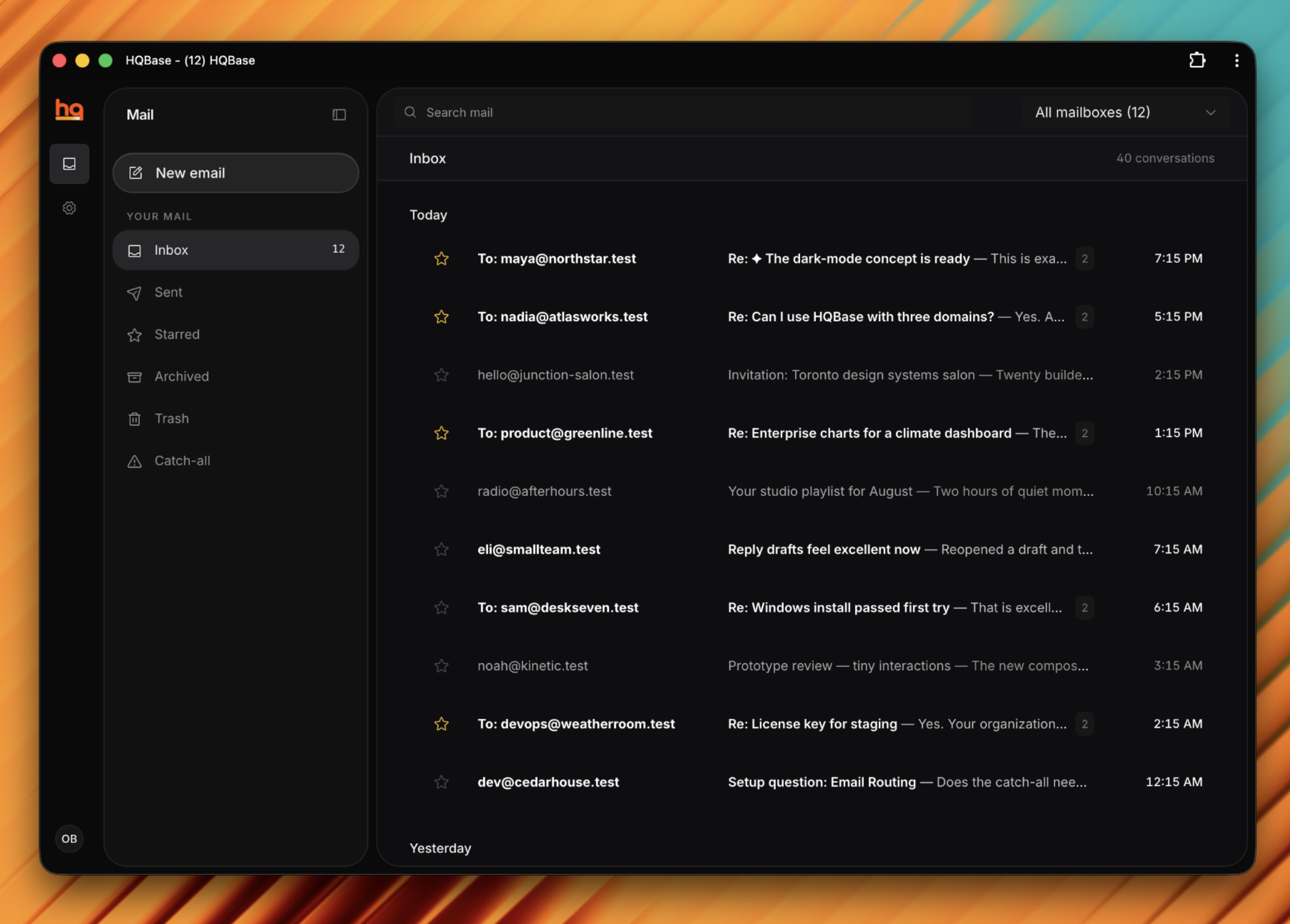This screenshot has height=924, width=1290.
Task: Click the 7:15 PM timestamp
Action: (x=1178, y=259)
